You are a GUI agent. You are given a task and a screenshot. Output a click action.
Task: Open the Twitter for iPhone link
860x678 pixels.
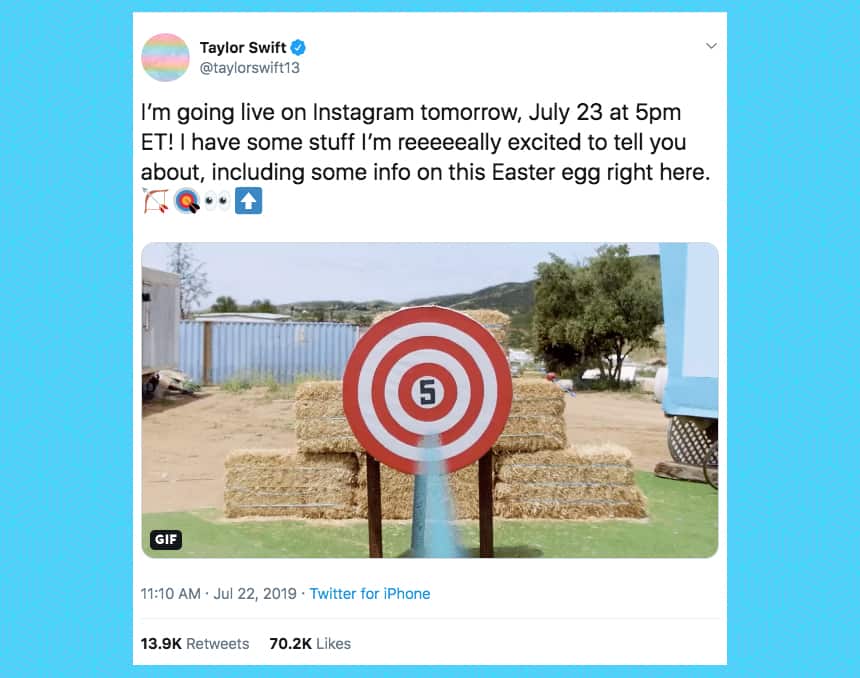click(370, 593)
